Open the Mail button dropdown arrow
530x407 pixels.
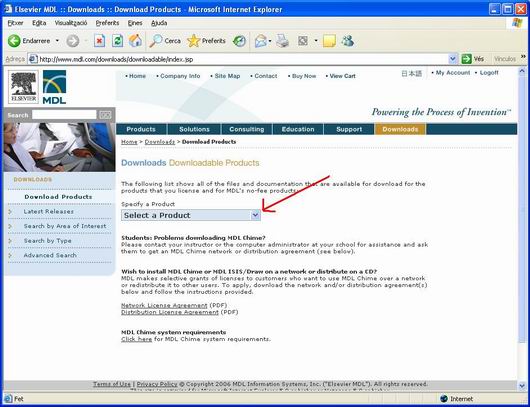click(x=270, y=41)
